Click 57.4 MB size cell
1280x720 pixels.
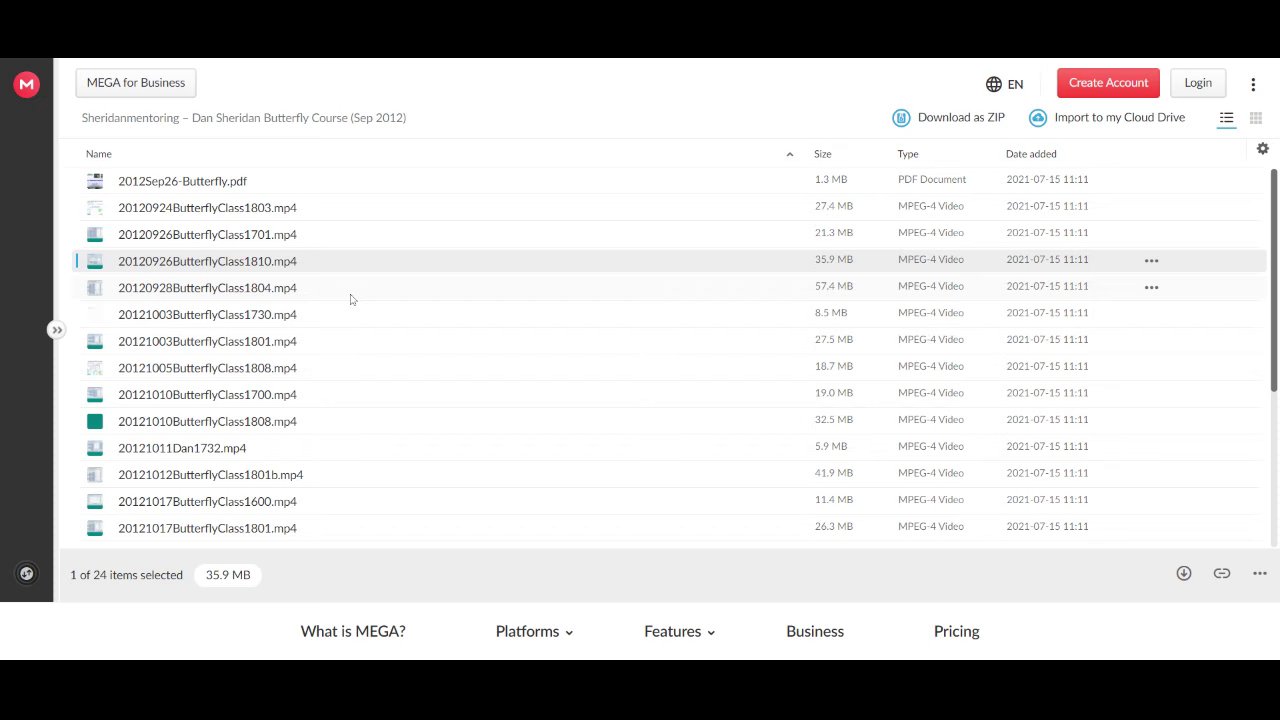pos(833,286)
